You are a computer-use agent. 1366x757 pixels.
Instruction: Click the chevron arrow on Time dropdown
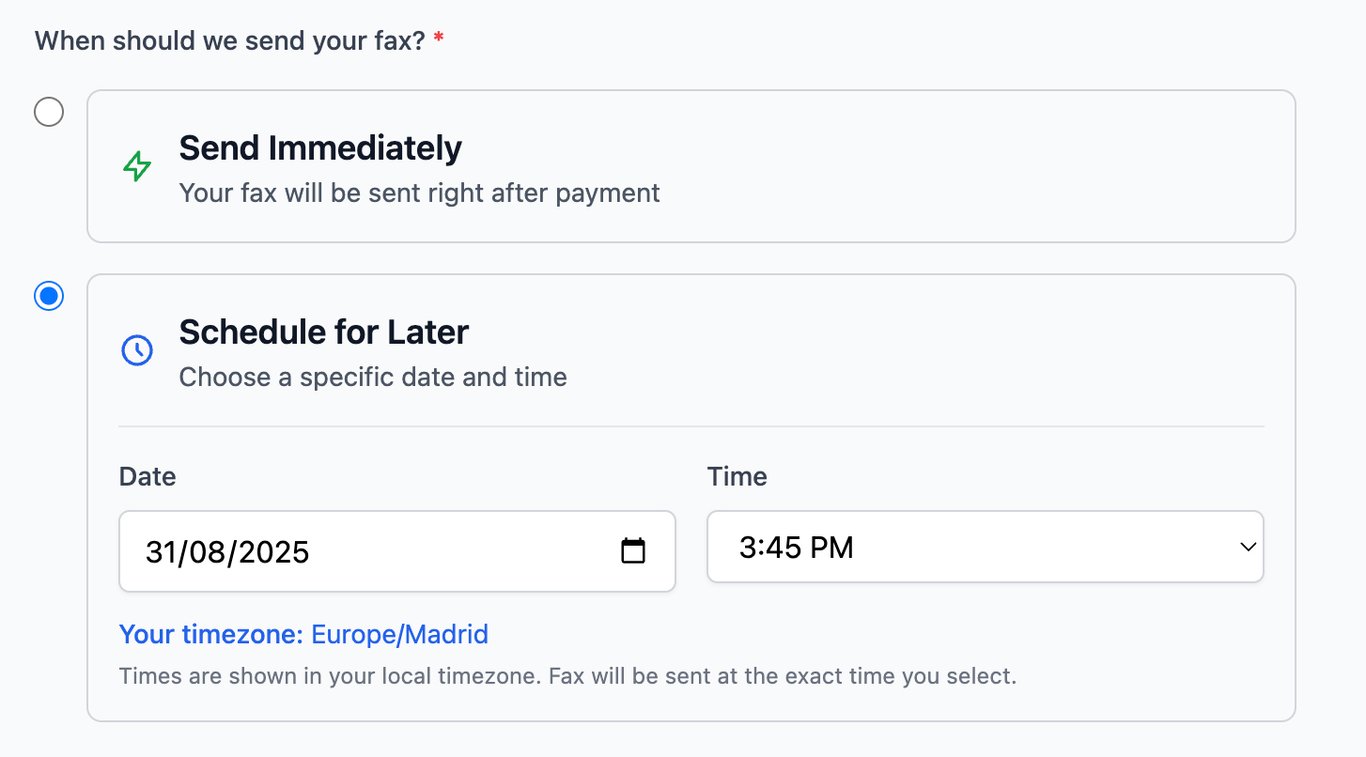[x=1247, y=547]
